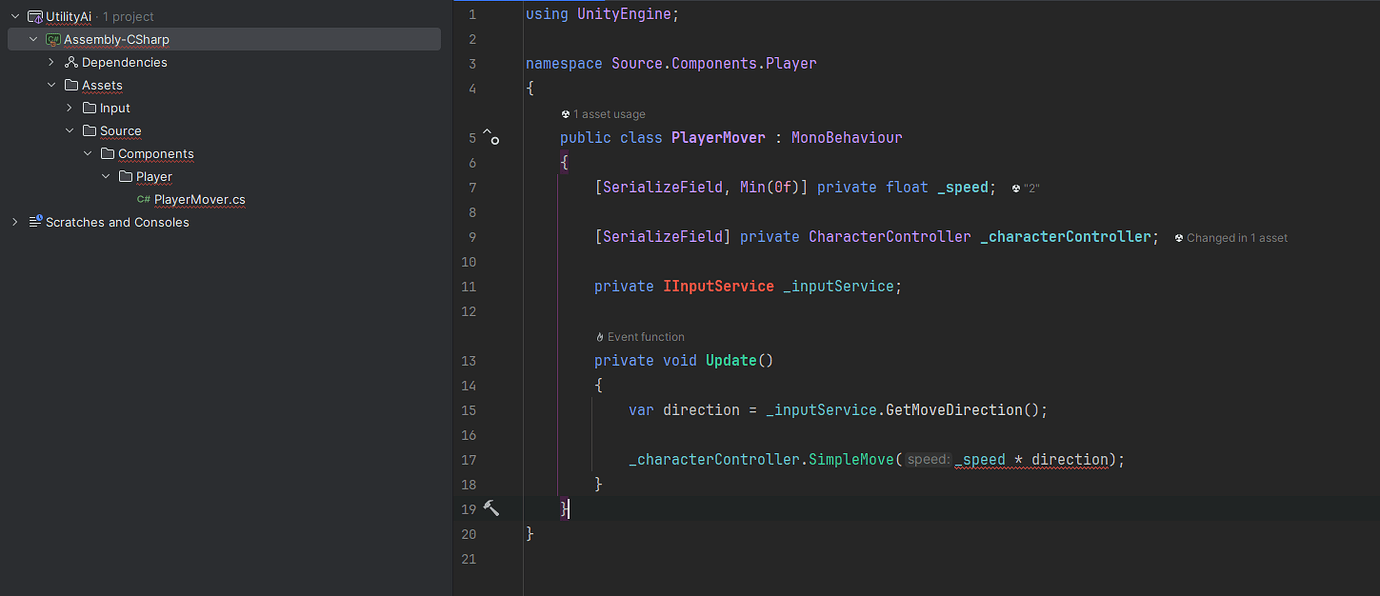
Task: Collapse the Assets folder
Action: point(51,84)
